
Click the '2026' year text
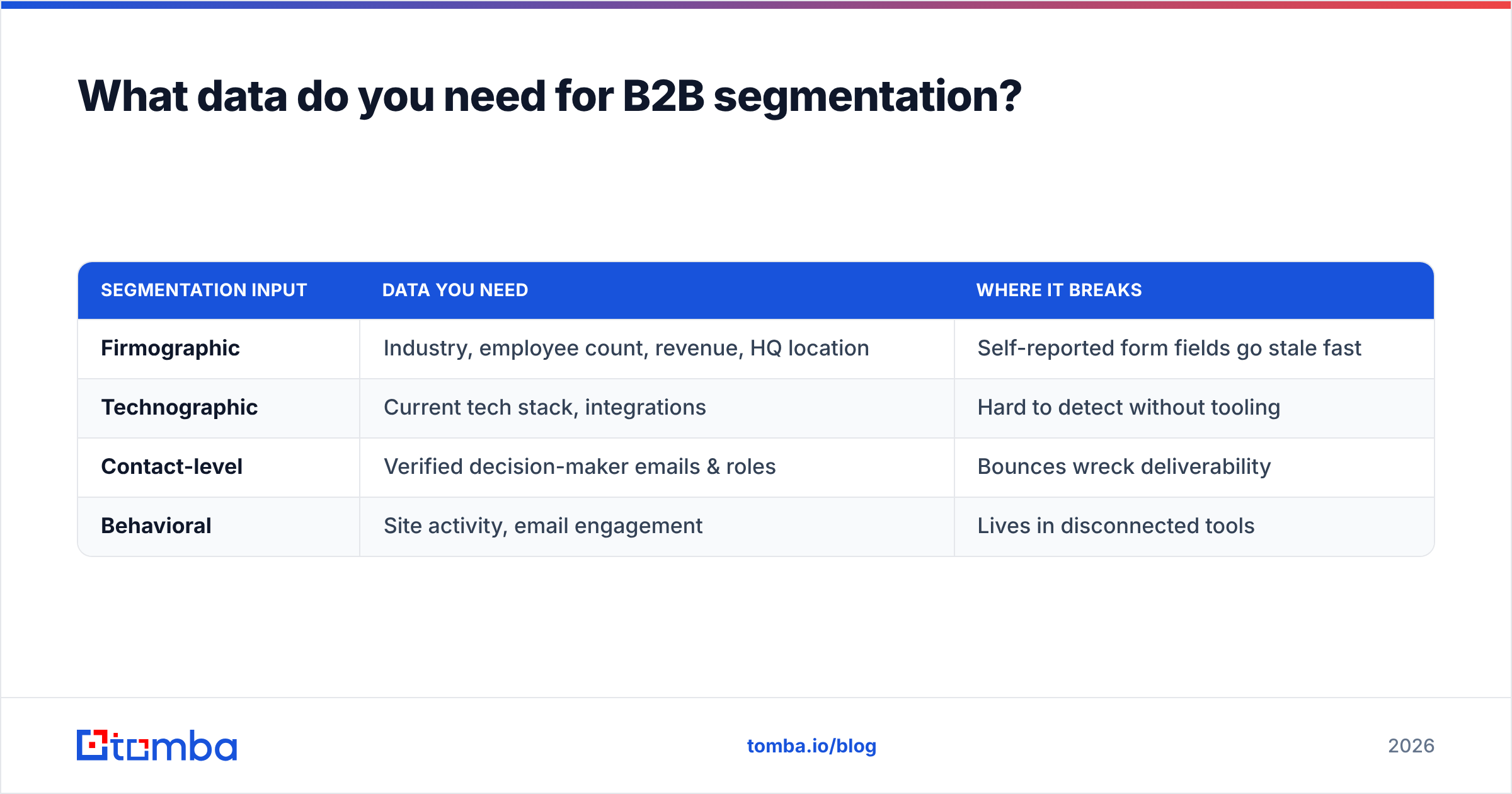[1411, 746]
